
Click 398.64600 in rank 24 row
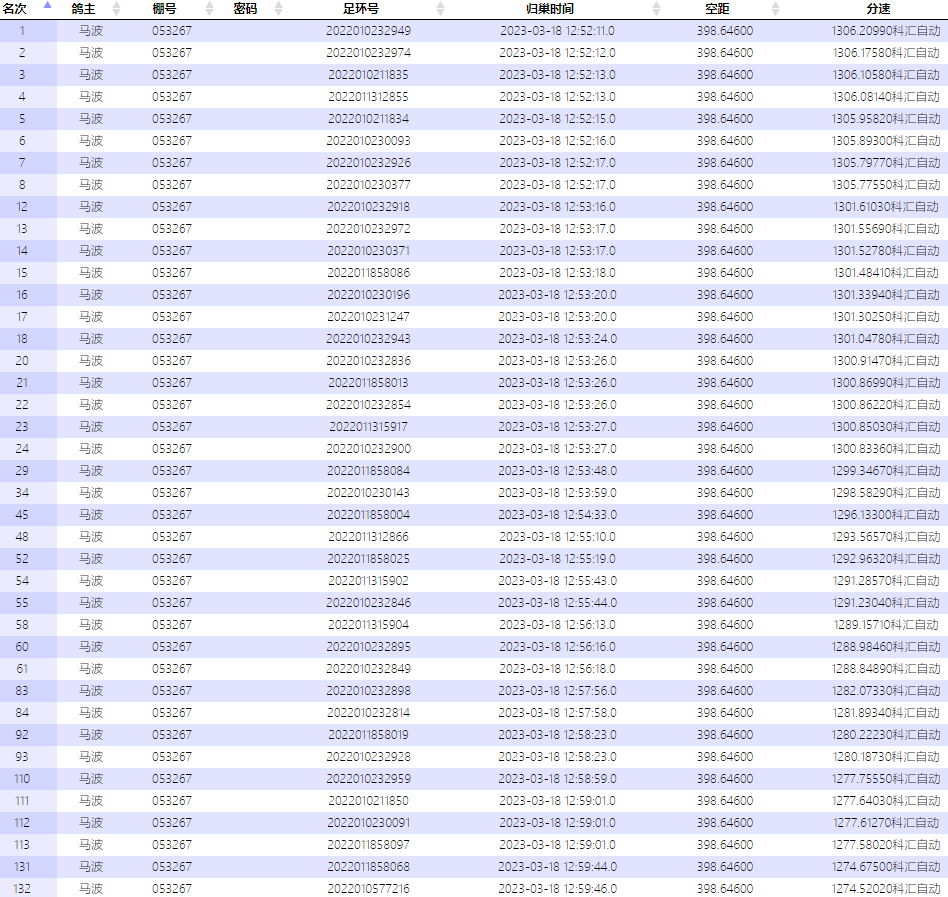(x=725, y=449)
